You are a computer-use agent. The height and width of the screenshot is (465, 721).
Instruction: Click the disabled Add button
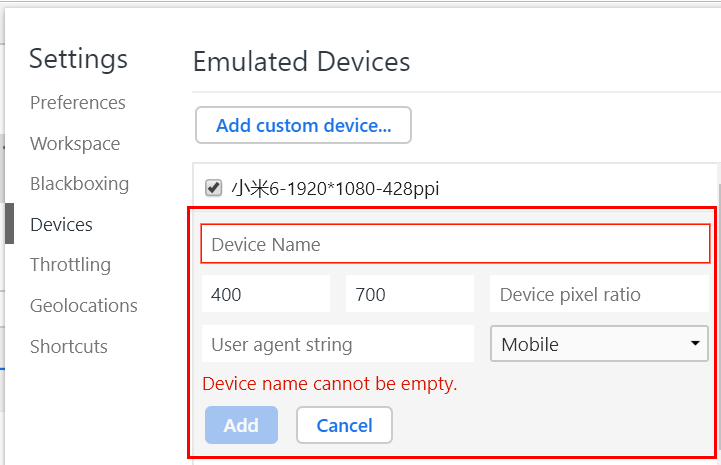click(241, 425)
